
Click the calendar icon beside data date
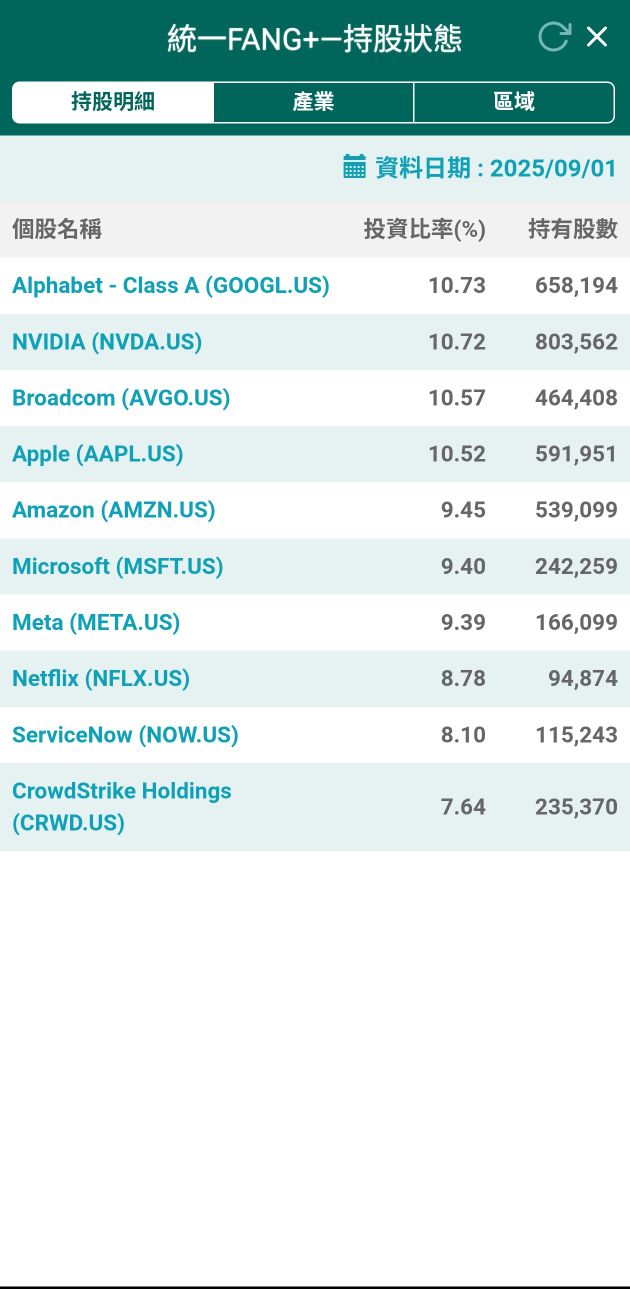354,166
